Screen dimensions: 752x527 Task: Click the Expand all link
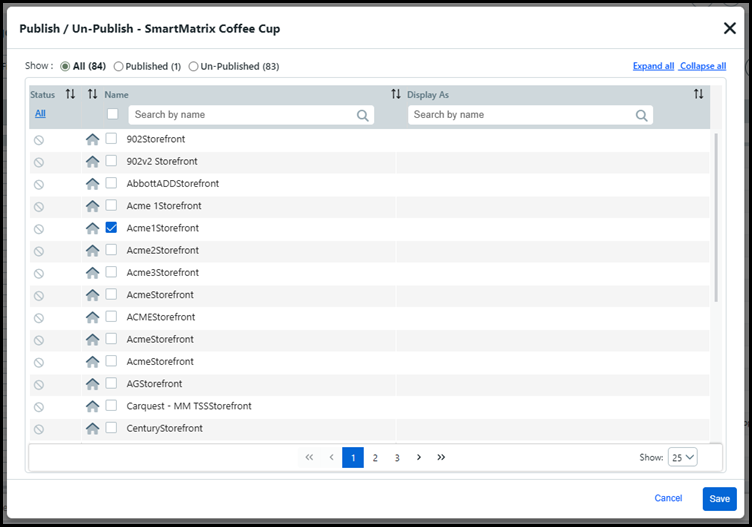coord(653,66)
